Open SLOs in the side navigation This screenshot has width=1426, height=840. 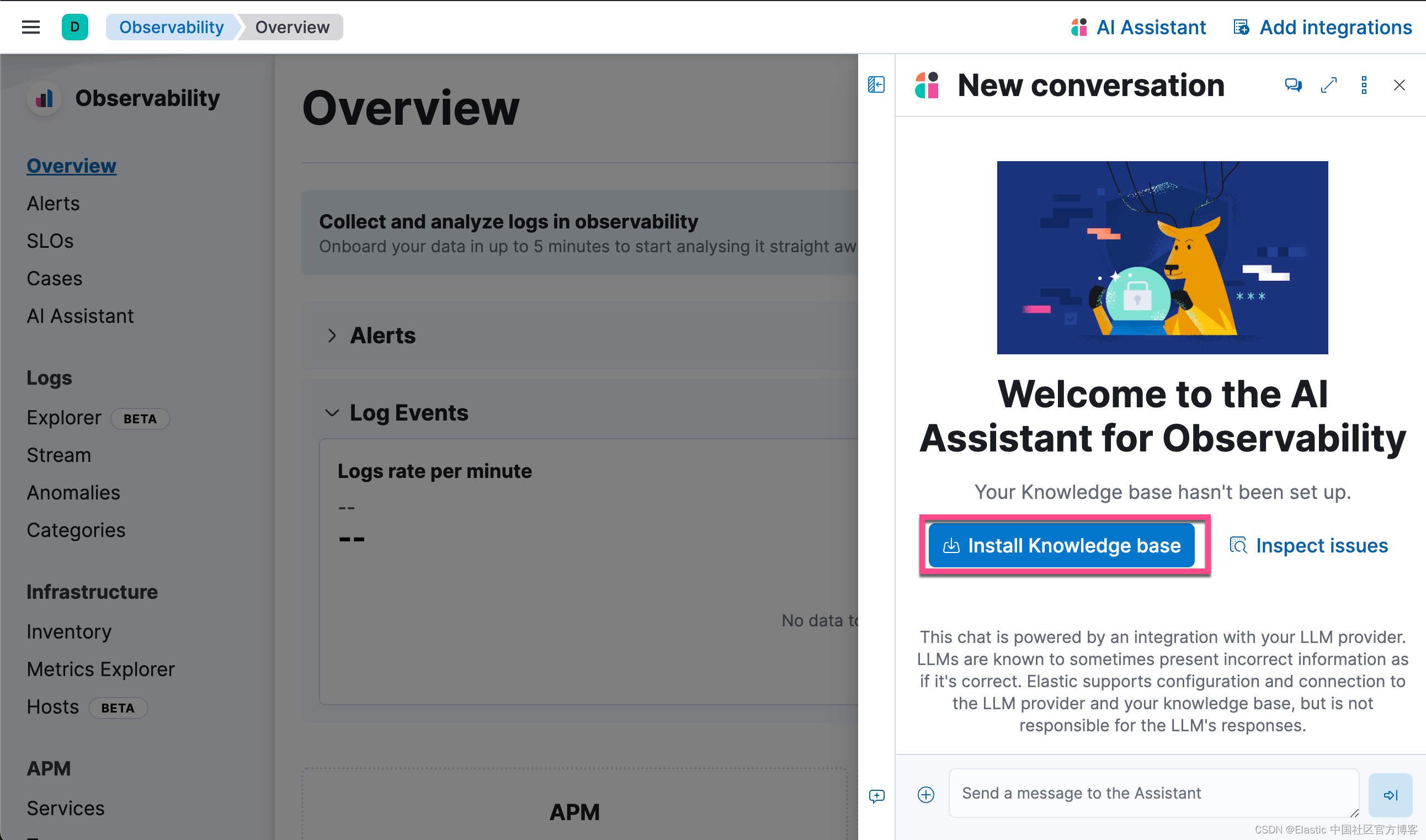point(50,241)
